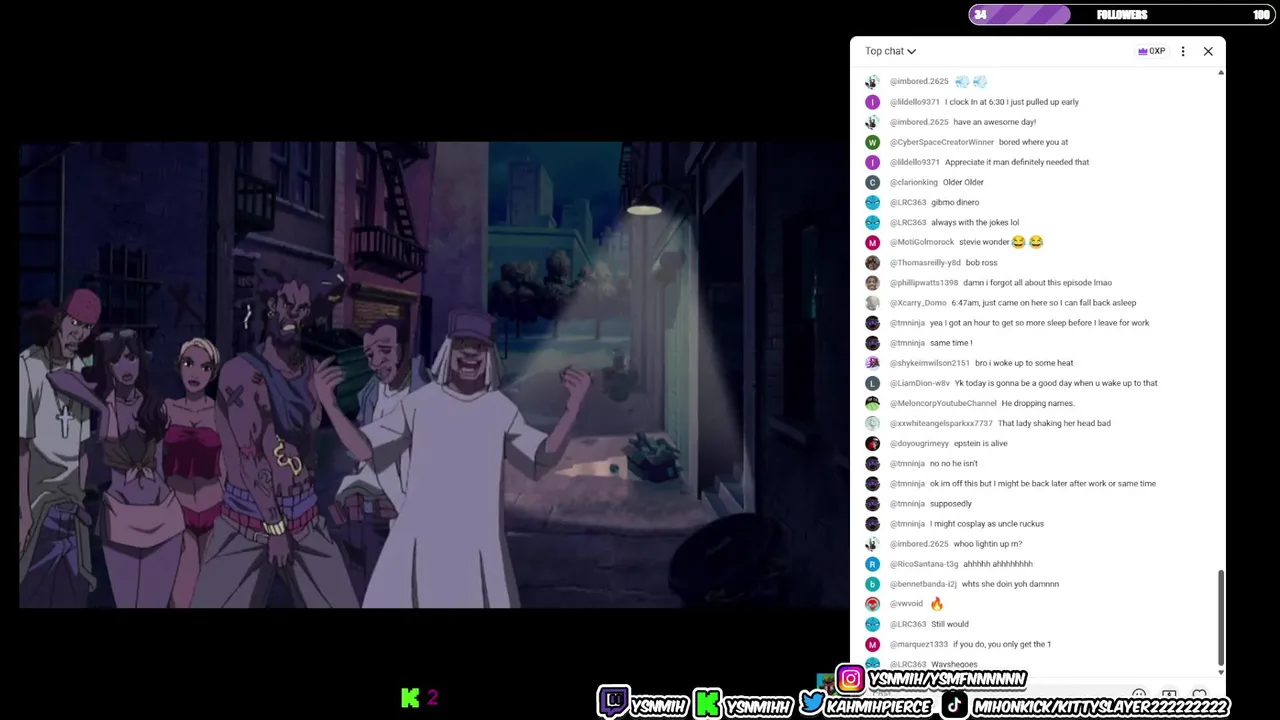Open username @LiamDion-w8v
The width and height of the screenshot is (1280, 720).
(x=920, y=383)
